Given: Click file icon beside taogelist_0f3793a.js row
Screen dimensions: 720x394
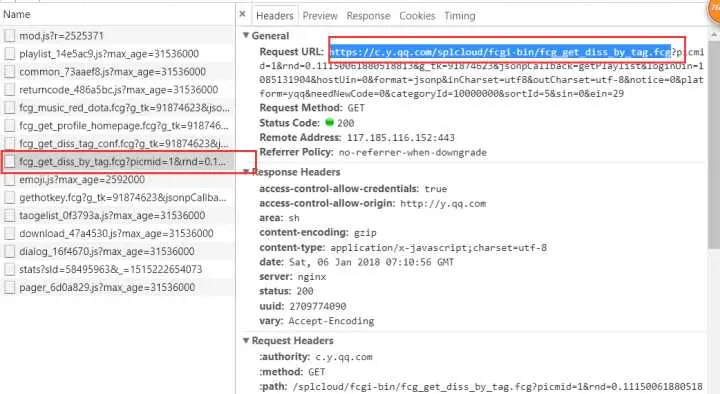Looking at the screenshot, I should (10, 215).
